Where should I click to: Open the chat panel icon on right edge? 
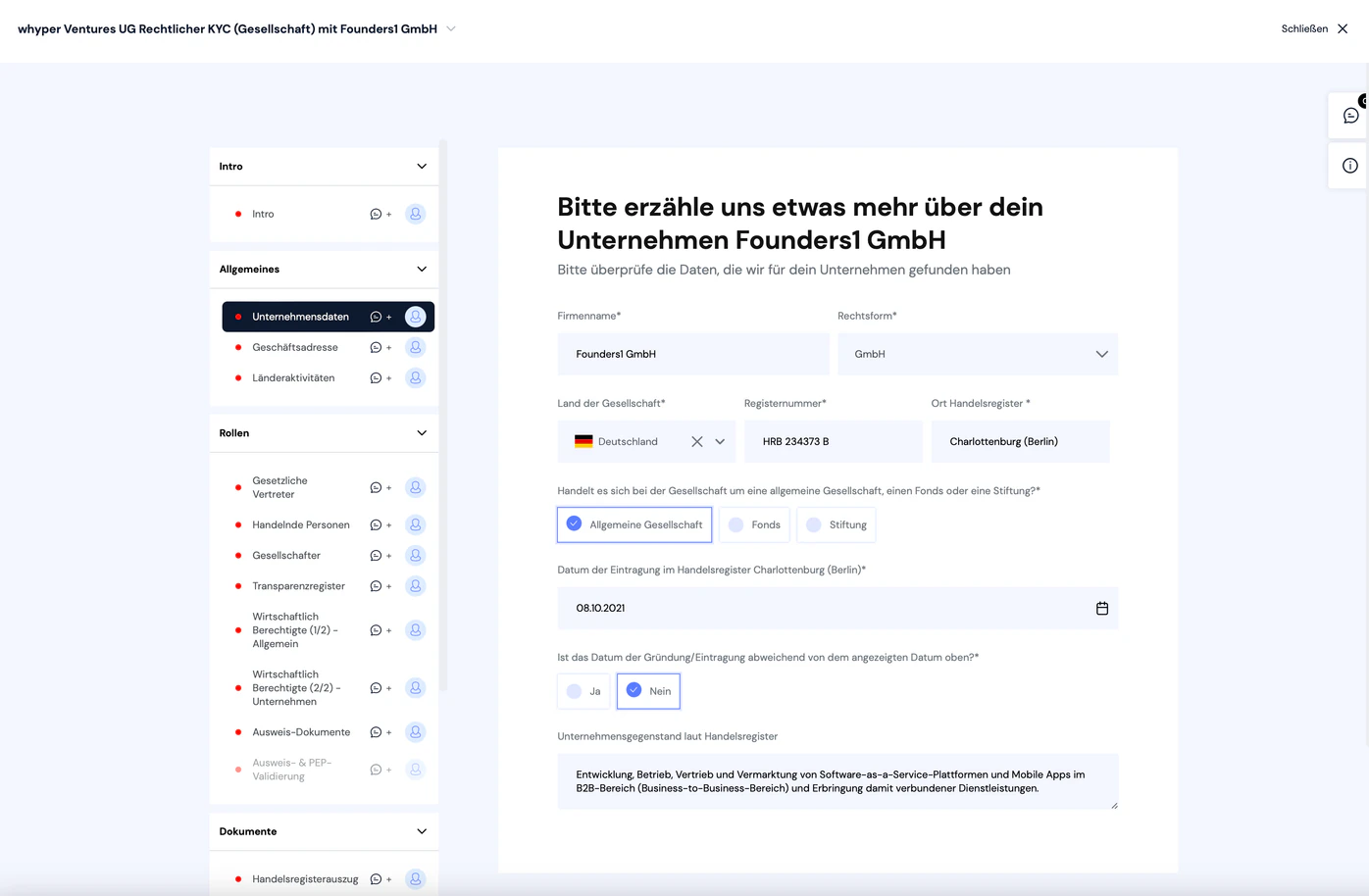[x=1350, y=116]
